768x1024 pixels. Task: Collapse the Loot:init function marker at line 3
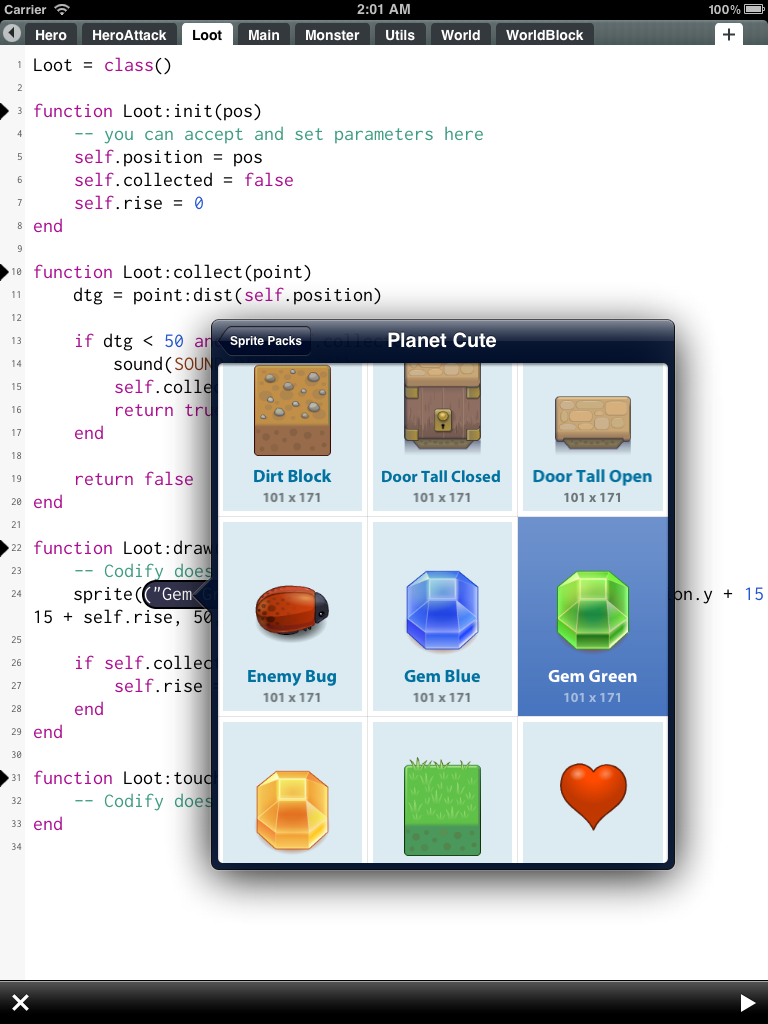[x=5, y=111]
